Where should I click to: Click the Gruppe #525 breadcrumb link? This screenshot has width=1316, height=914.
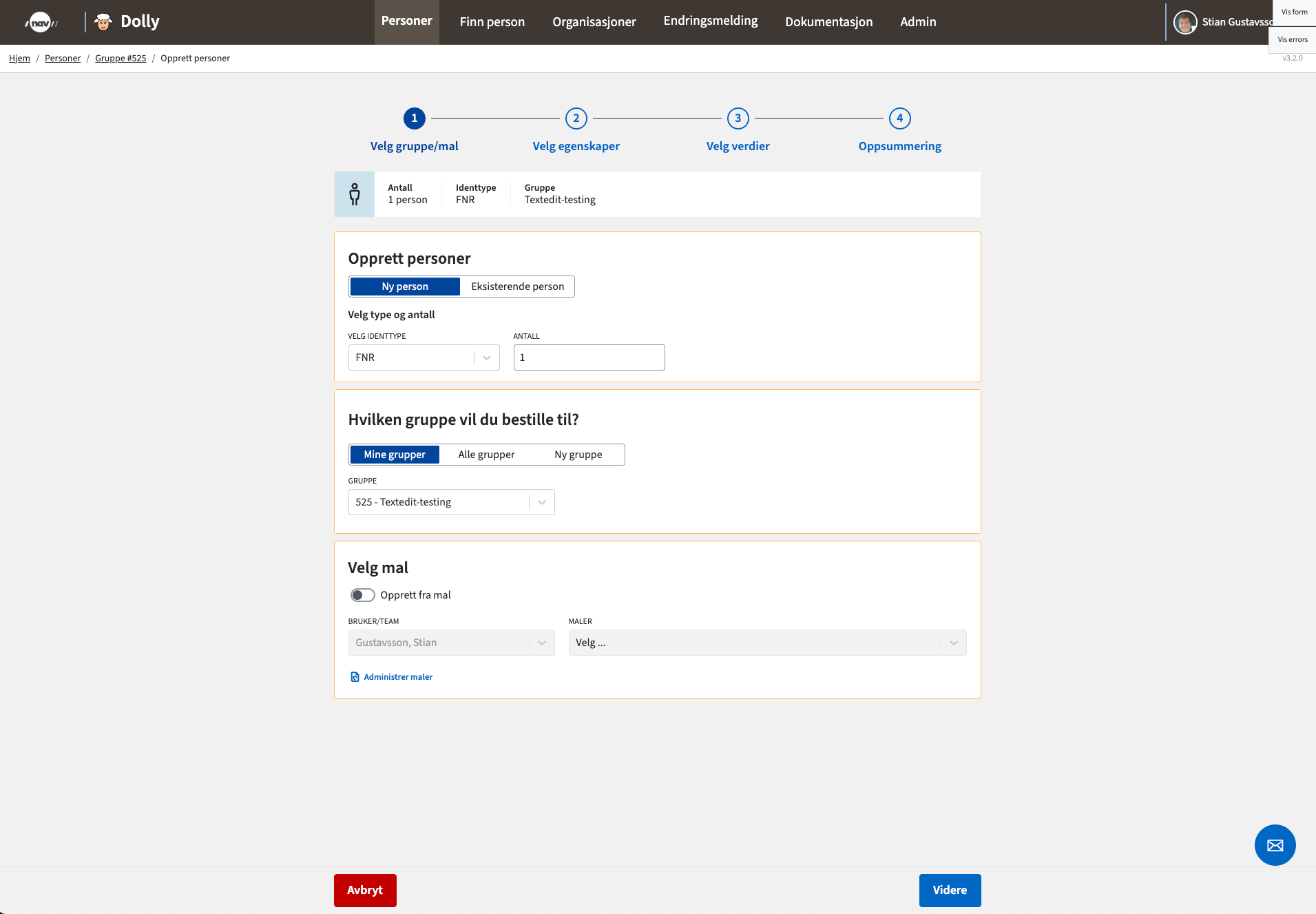point(121,59)
